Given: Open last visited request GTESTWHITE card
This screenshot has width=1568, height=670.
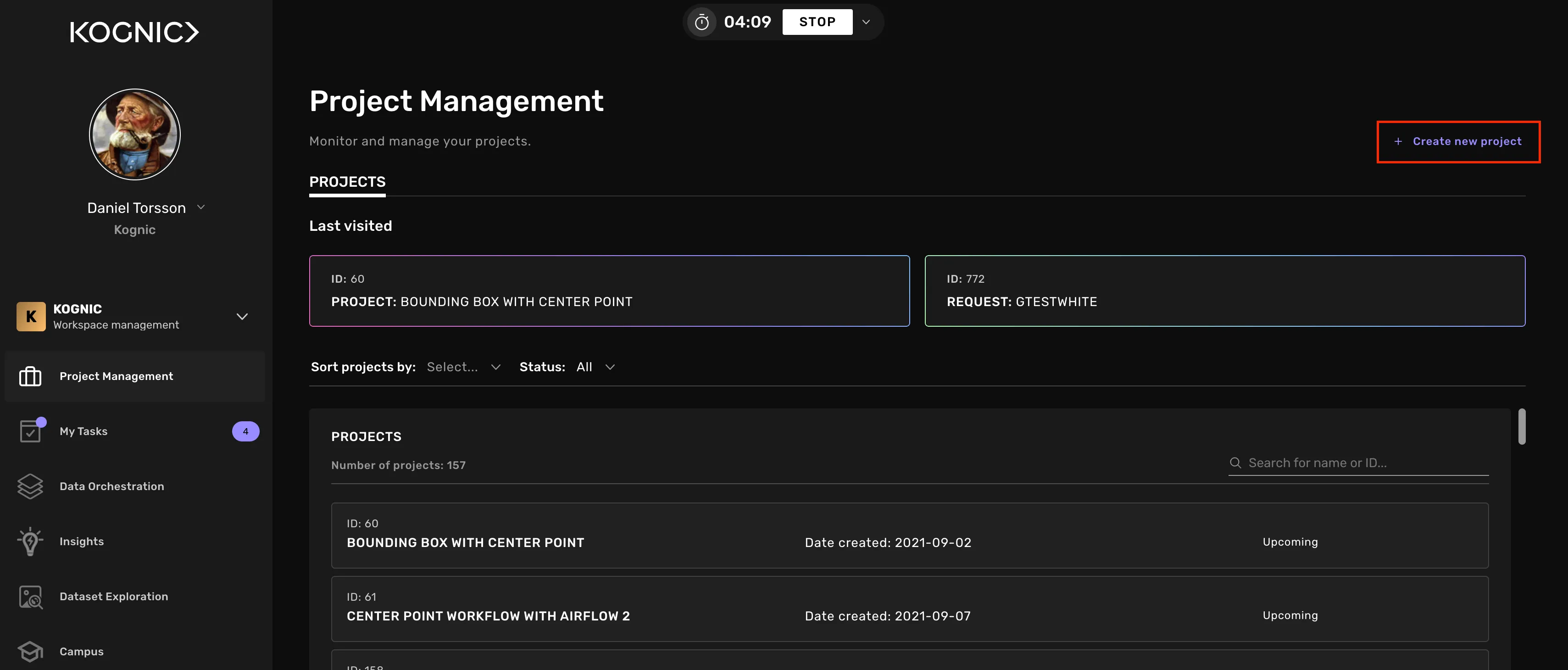Looking at the screenshot, I should [1225, 290].
